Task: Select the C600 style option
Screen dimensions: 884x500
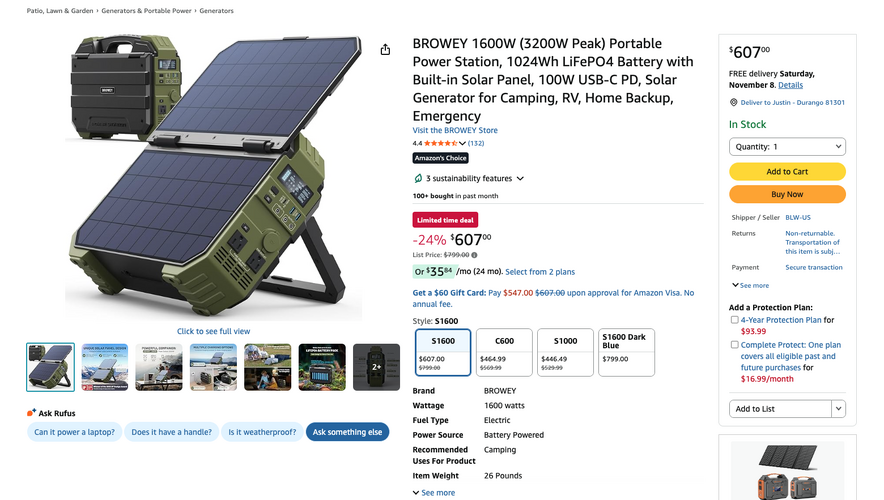Action: pyautogui.click(x=504, y=352)
